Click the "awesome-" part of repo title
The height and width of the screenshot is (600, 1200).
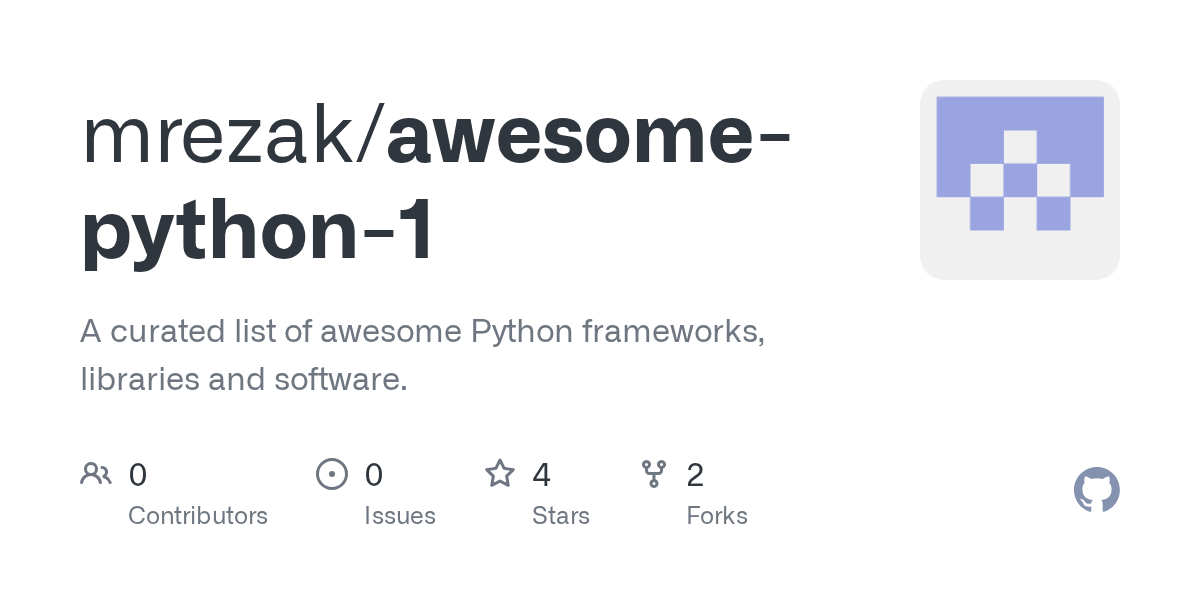coord(590,136)
